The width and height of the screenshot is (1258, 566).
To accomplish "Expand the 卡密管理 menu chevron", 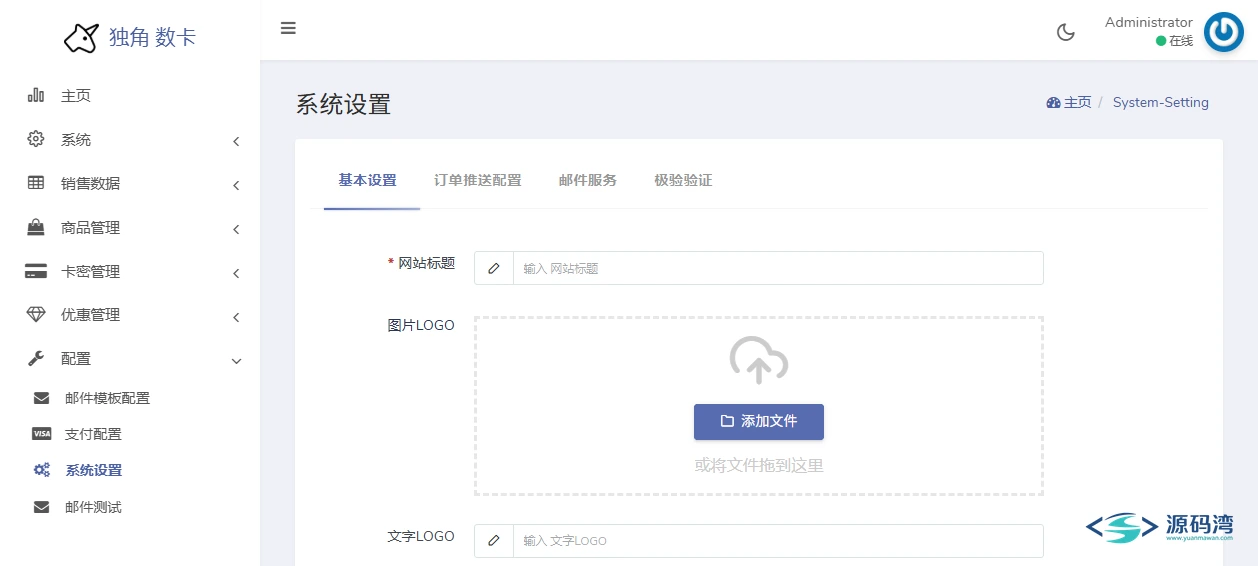I will (236, 273).
